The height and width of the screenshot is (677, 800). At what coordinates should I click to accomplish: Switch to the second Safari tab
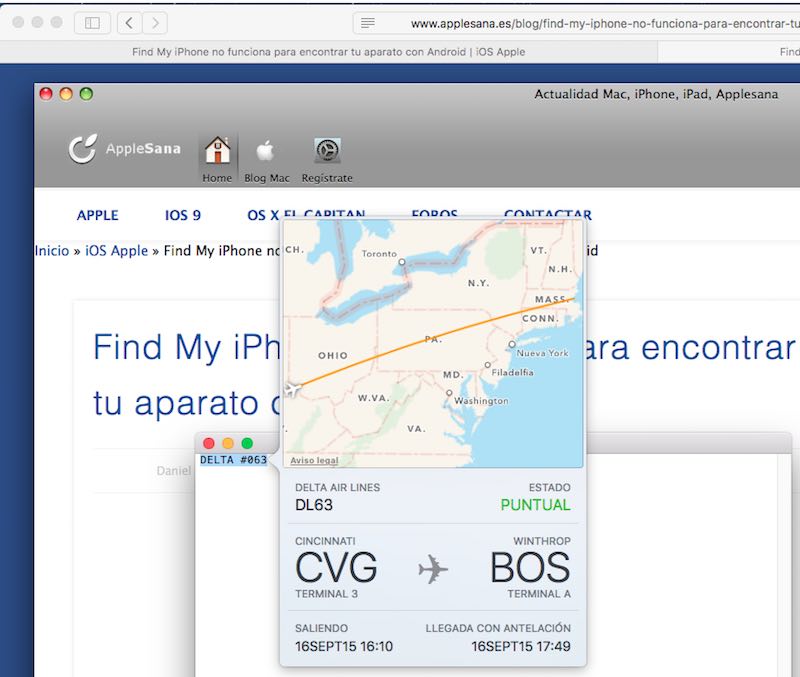coord(730,52)
